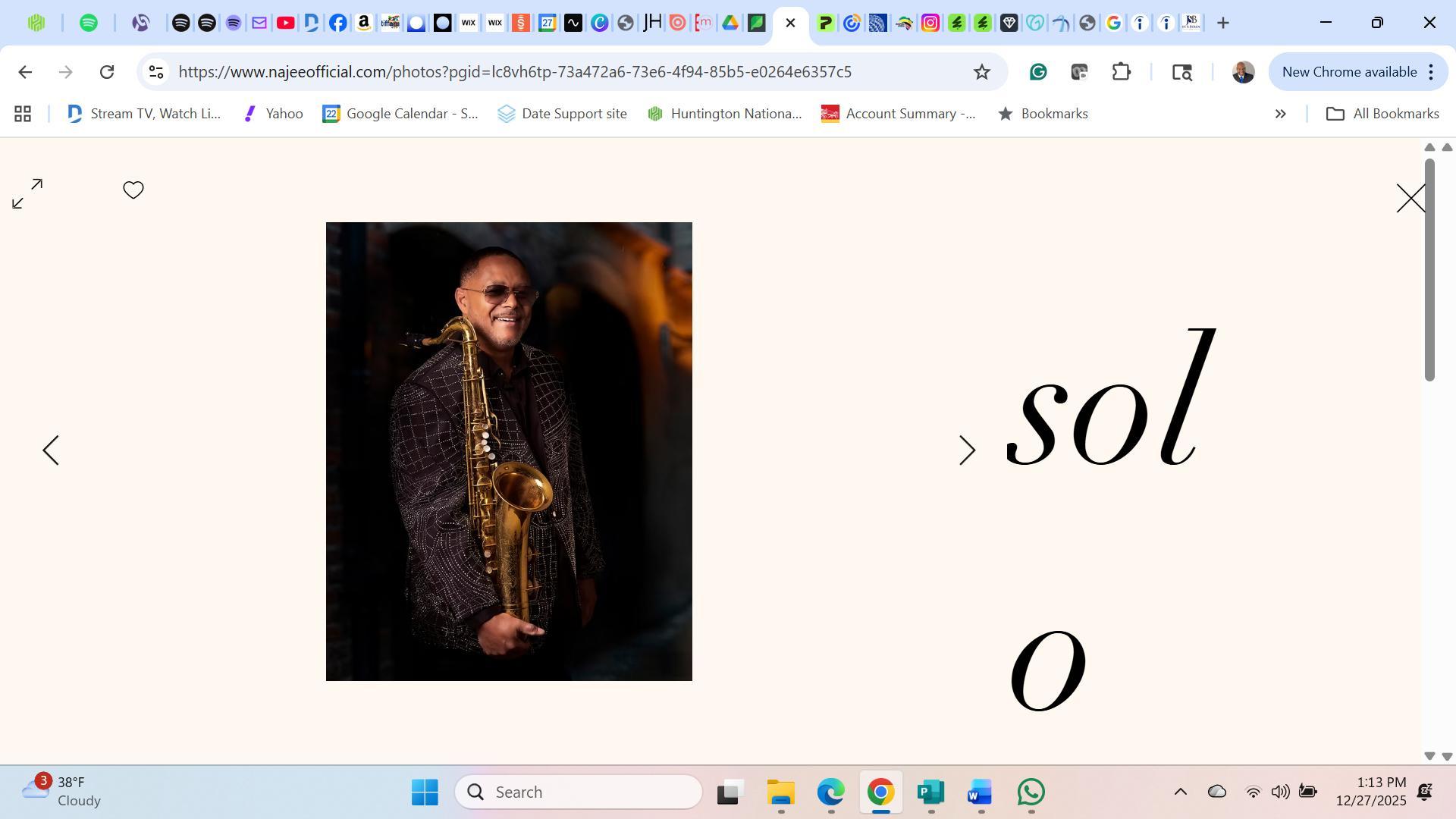Bookmark this page with star icon

coord(982,72)
